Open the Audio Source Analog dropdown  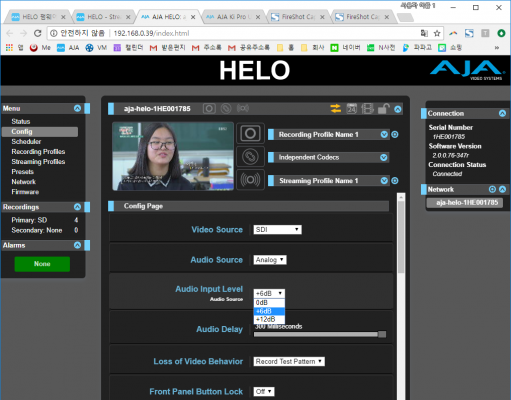pyautogui.click(x=270, y=260)
